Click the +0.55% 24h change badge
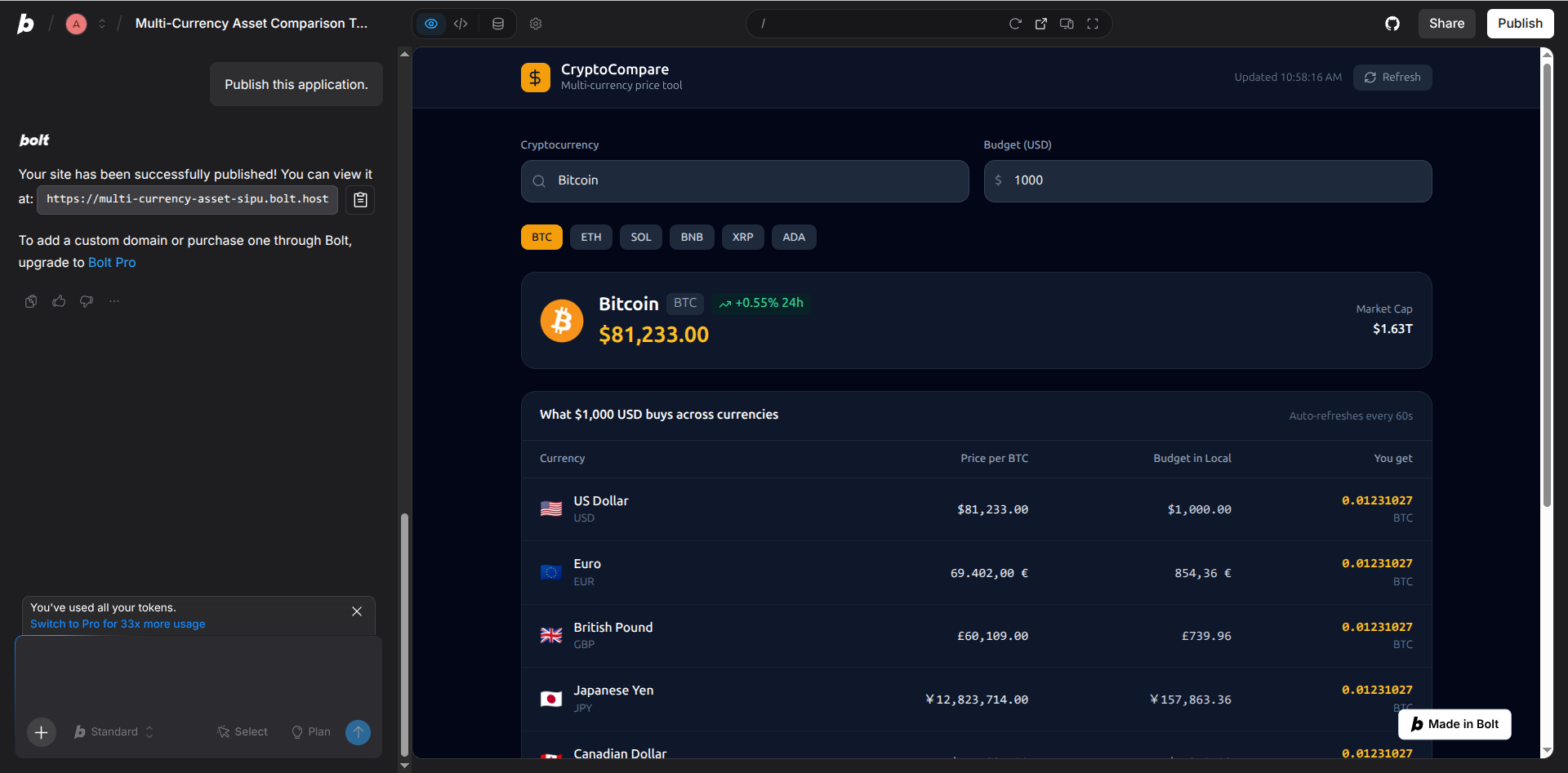 [x=761, y=303]
